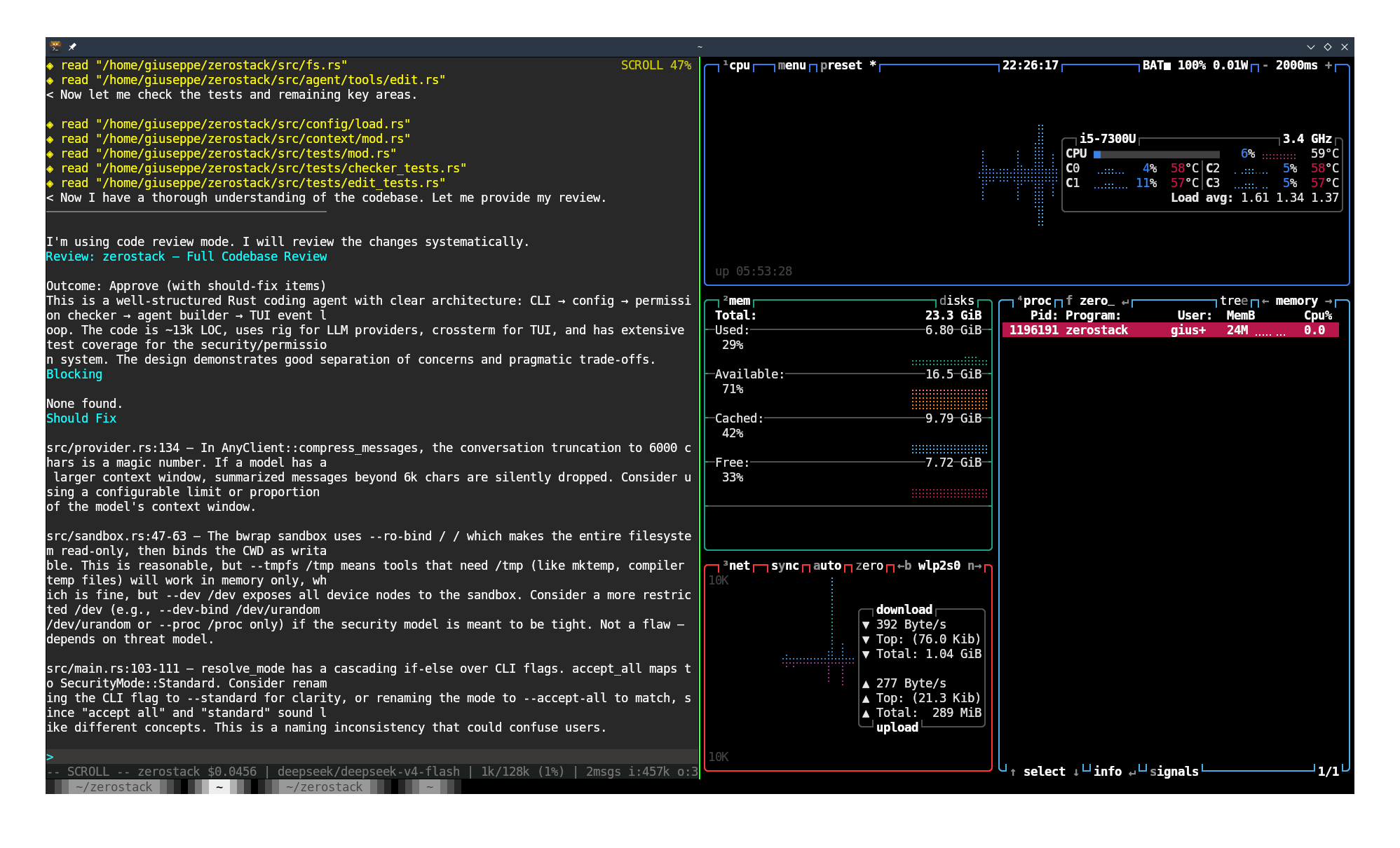Click the deepseek/deepseek-v4-flash model in status bar
This screenshot has width=1400, height=848.
click(x=369, y=772)
